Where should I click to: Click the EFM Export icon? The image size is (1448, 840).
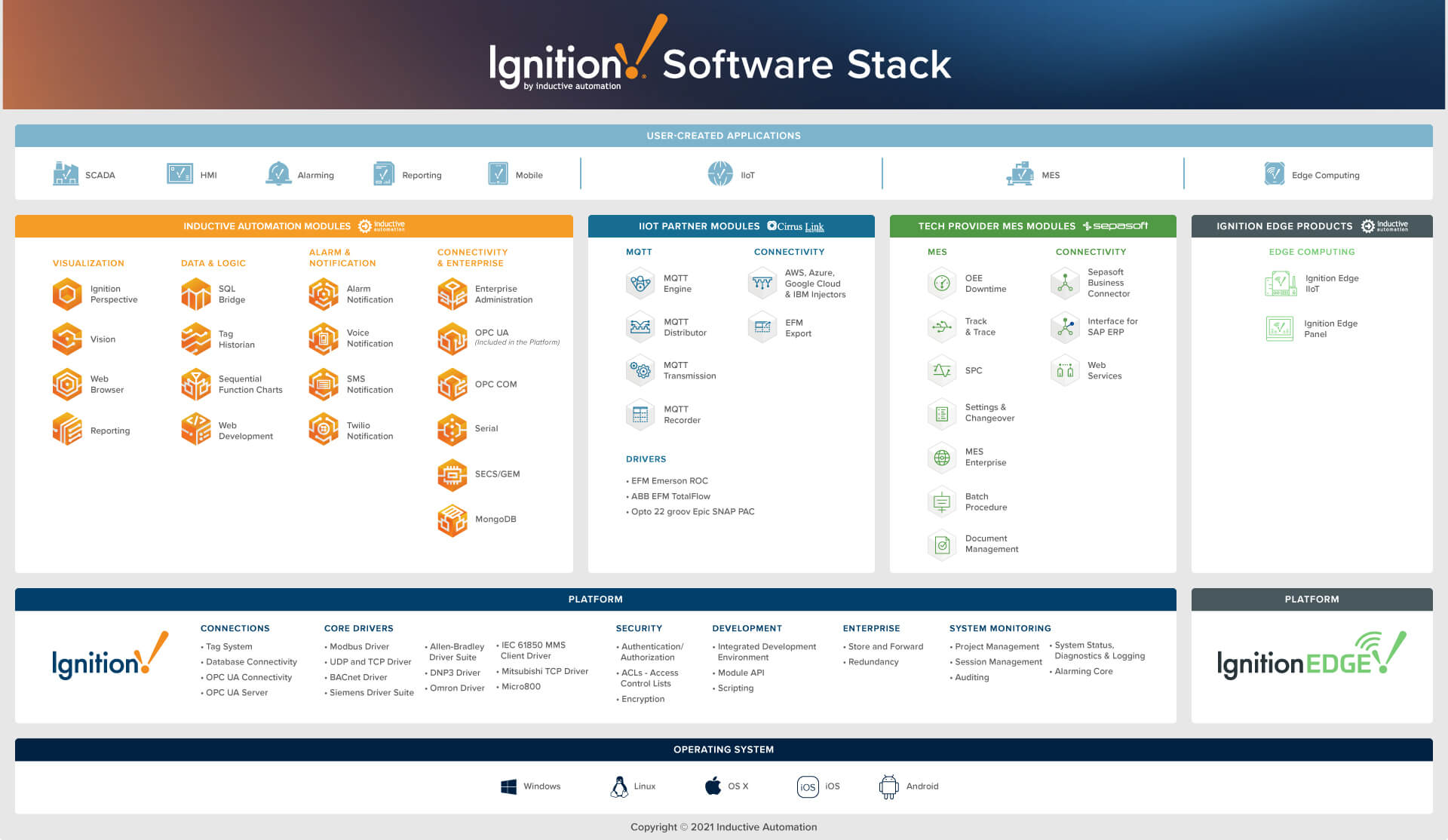pos(762,326)
